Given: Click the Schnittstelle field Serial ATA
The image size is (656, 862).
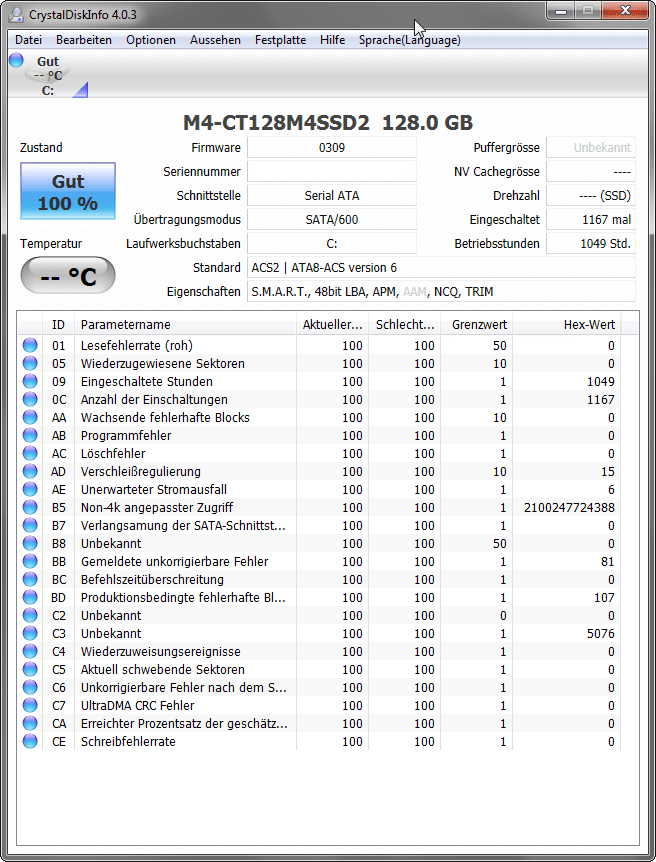Looking at the screenshot, I should pyautogui.click(x=332, y=196).
